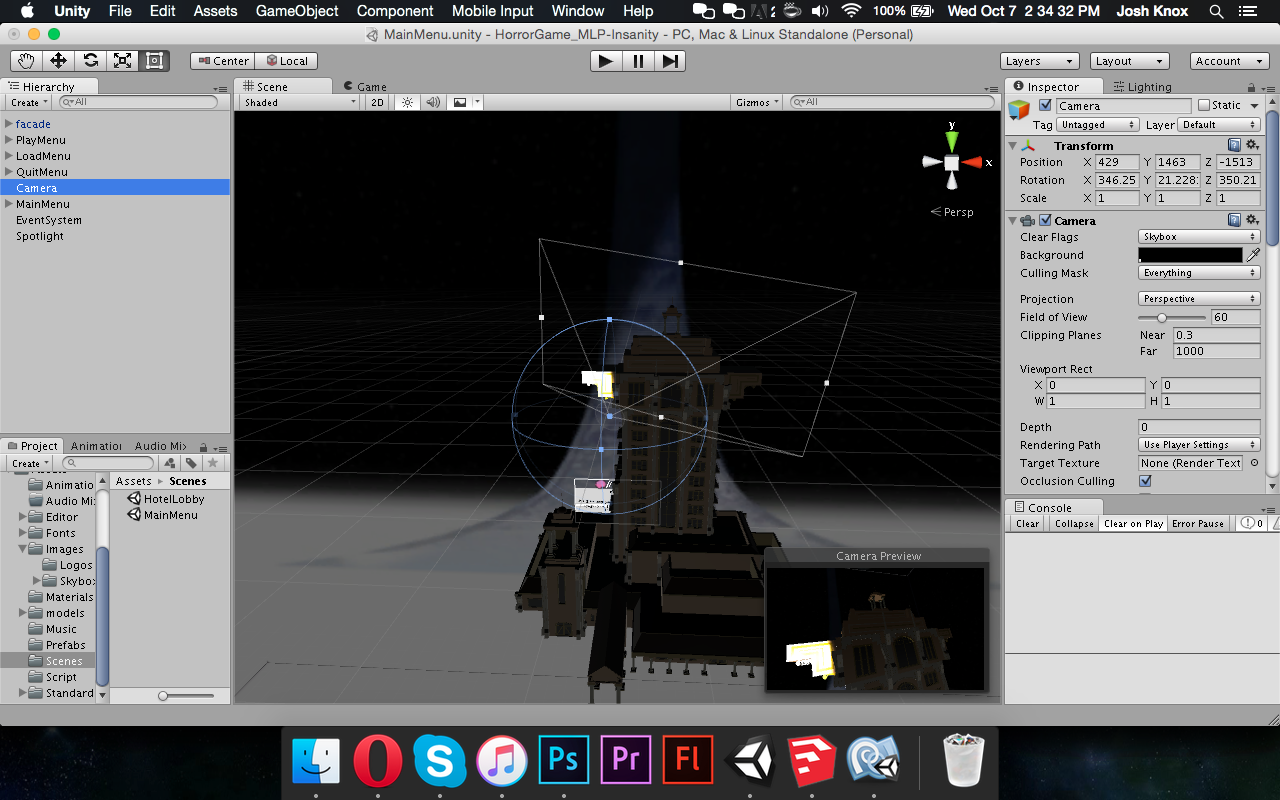Open Unity from the Dock
This screenshot has height=800, width=1280.
(750, 760)
